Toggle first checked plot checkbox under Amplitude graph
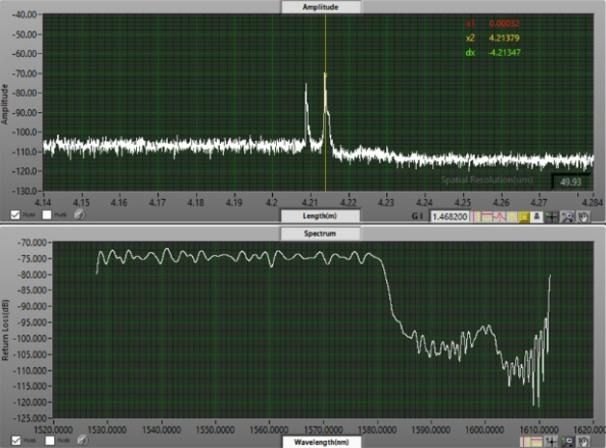 point(14,214)
